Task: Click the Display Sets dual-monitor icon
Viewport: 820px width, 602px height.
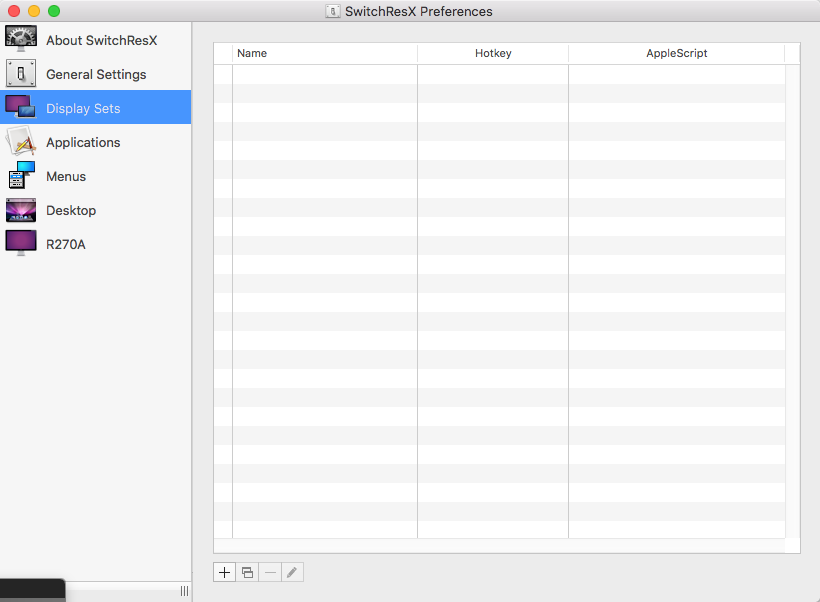Action: pyautogui.click(x=21, y=107)
